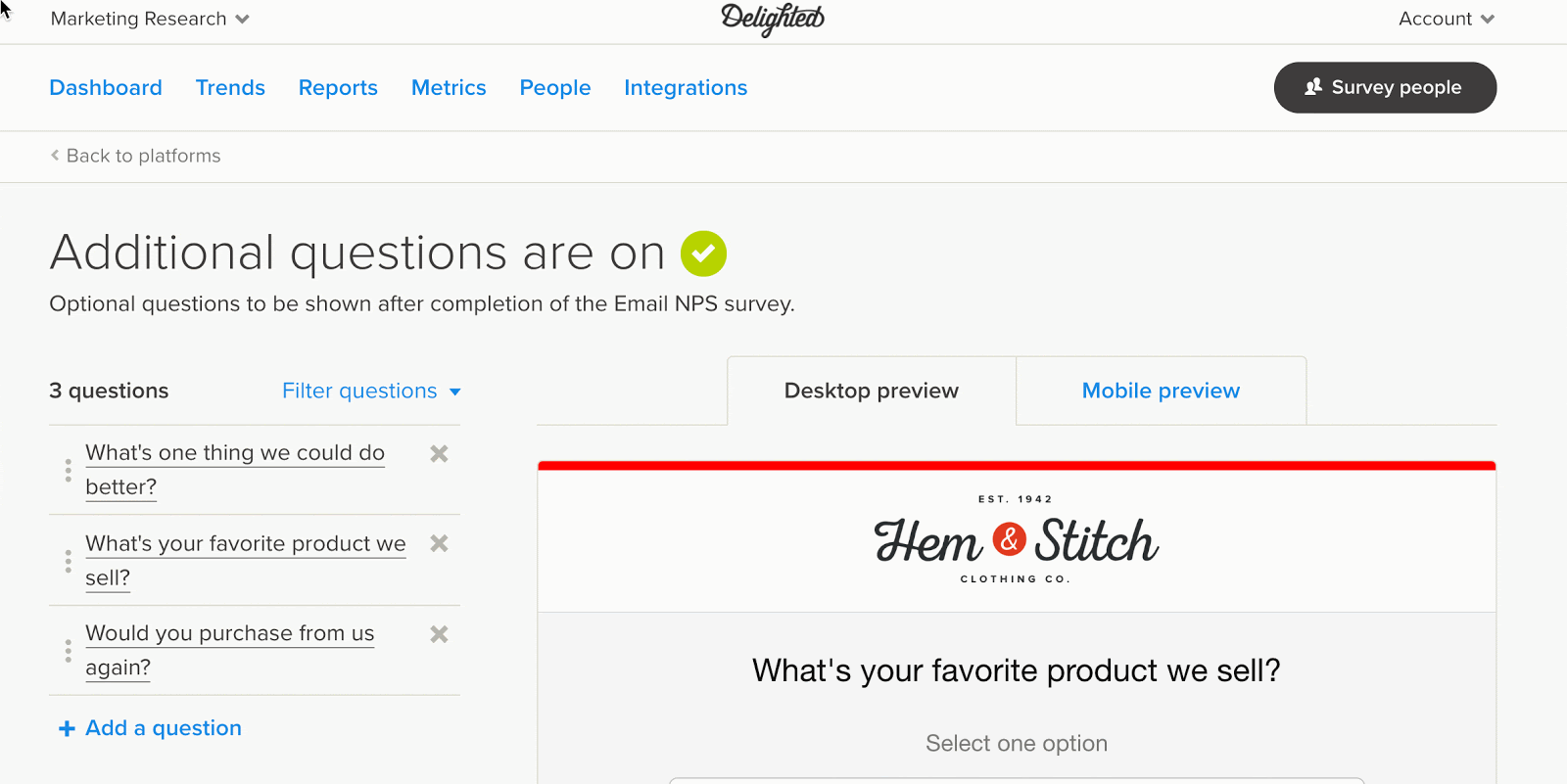The height and width of the screenshot is (784, 1567).
Task: Select the Desktop preview tab
Action: pos(872,391)
